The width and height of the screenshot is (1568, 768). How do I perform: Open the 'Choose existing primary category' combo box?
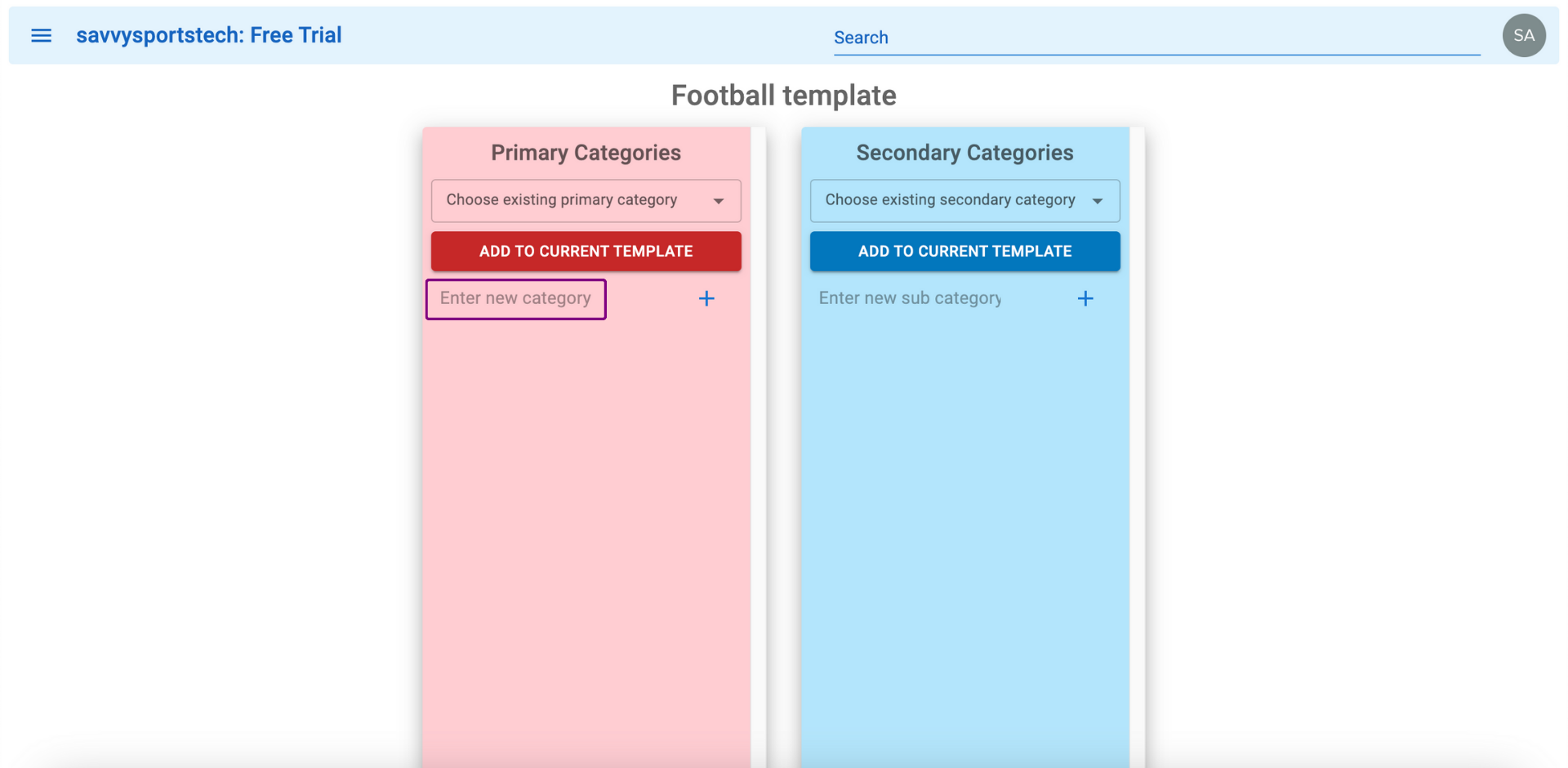586,201
